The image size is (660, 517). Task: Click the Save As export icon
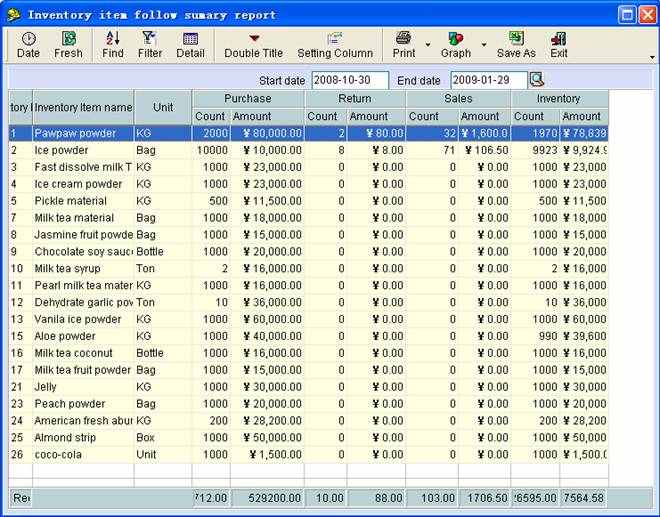pos(516,38)
